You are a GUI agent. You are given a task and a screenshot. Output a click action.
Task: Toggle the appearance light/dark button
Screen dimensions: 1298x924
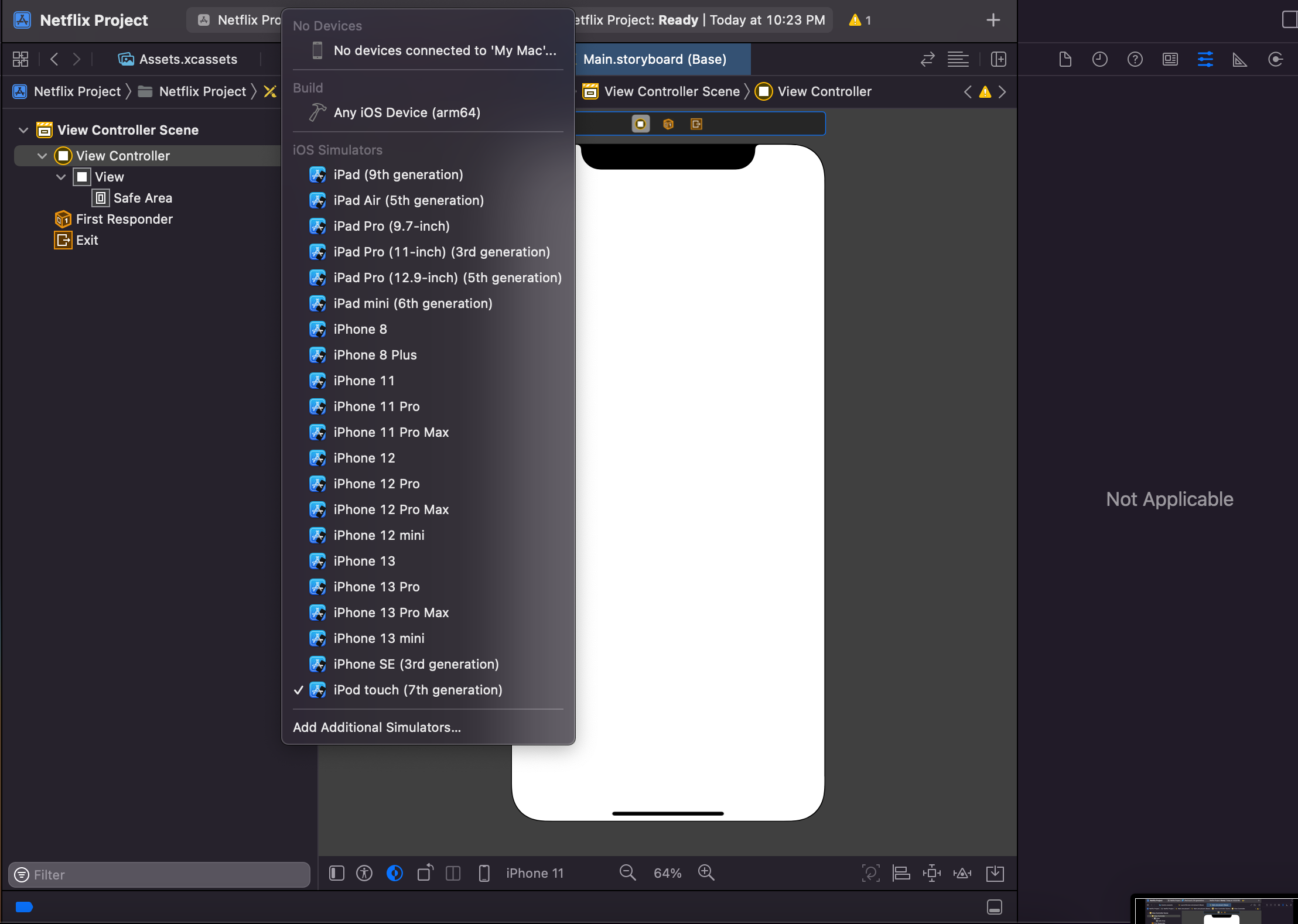(x=394, y=874)
